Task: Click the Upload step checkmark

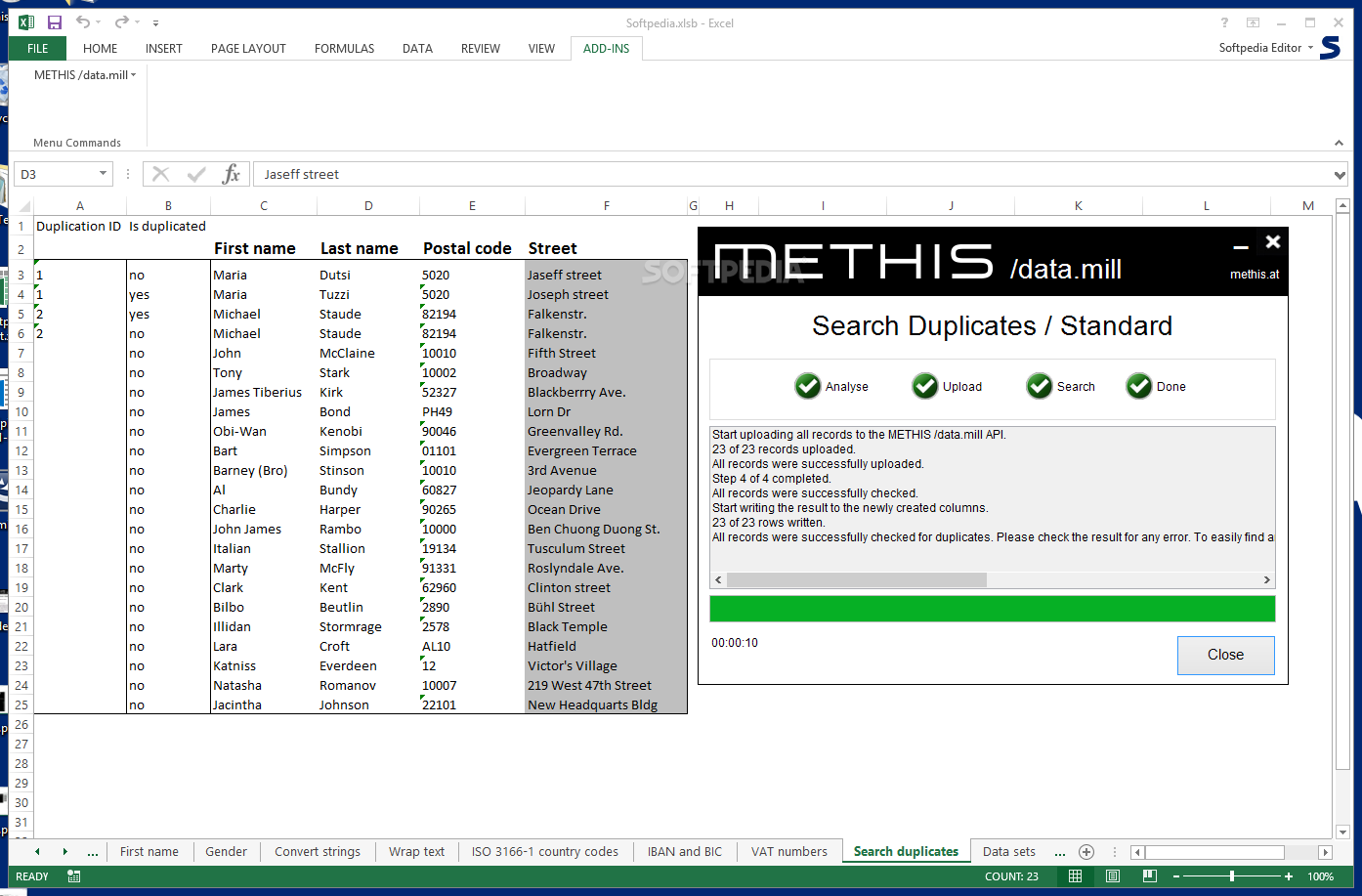Action: [925, 386]
